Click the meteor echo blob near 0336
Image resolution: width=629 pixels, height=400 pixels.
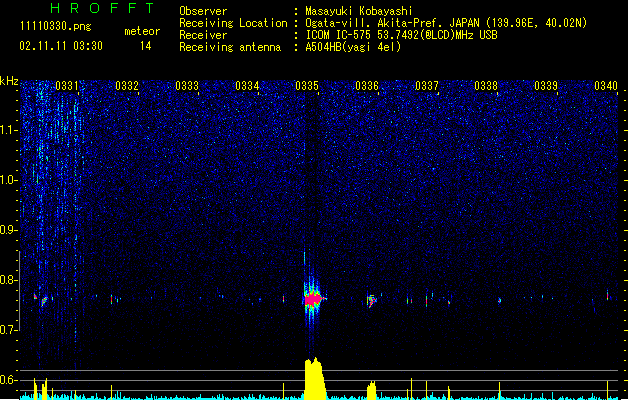(372, 301)
